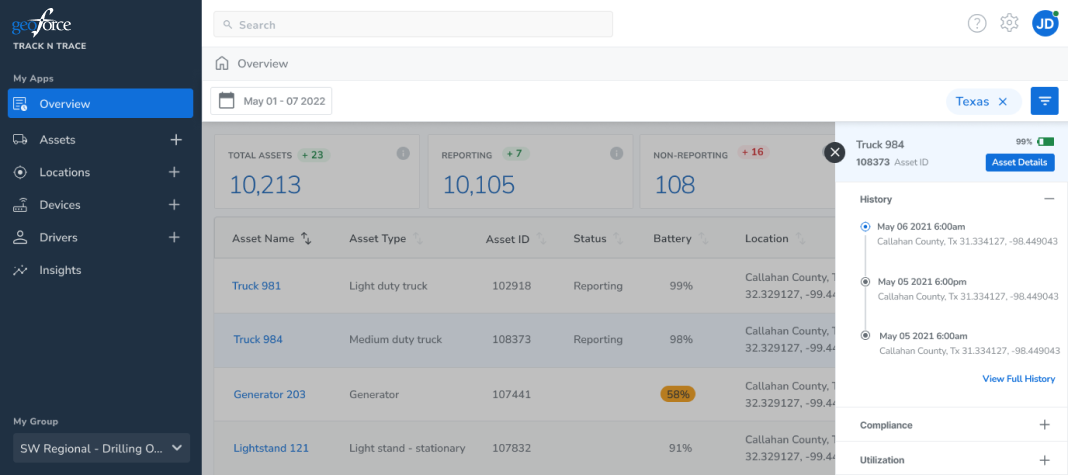Select the May 05 2021 6:00pm history point
Viewport: 1068px width, 476px height.
coord(866,281)
